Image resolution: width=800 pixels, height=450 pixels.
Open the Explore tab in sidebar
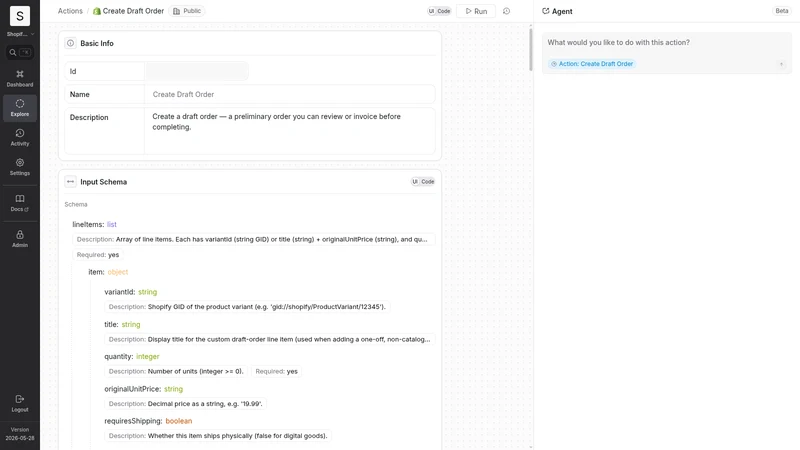(20, 108)
